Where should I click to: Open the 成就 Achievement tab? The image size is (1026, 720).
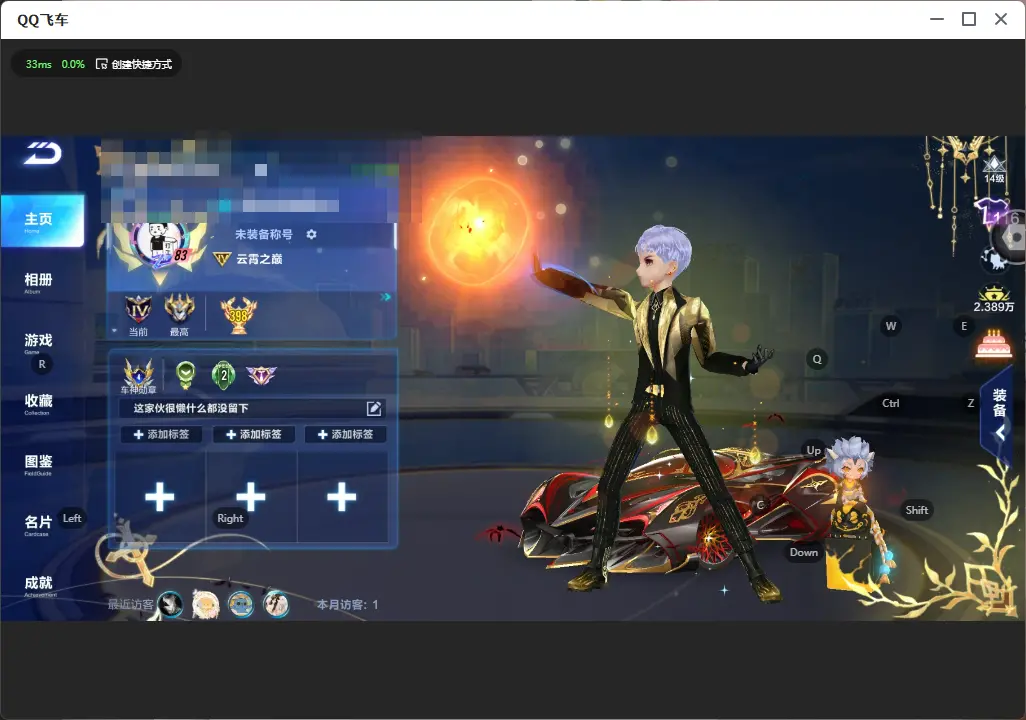tap(38, 585)
